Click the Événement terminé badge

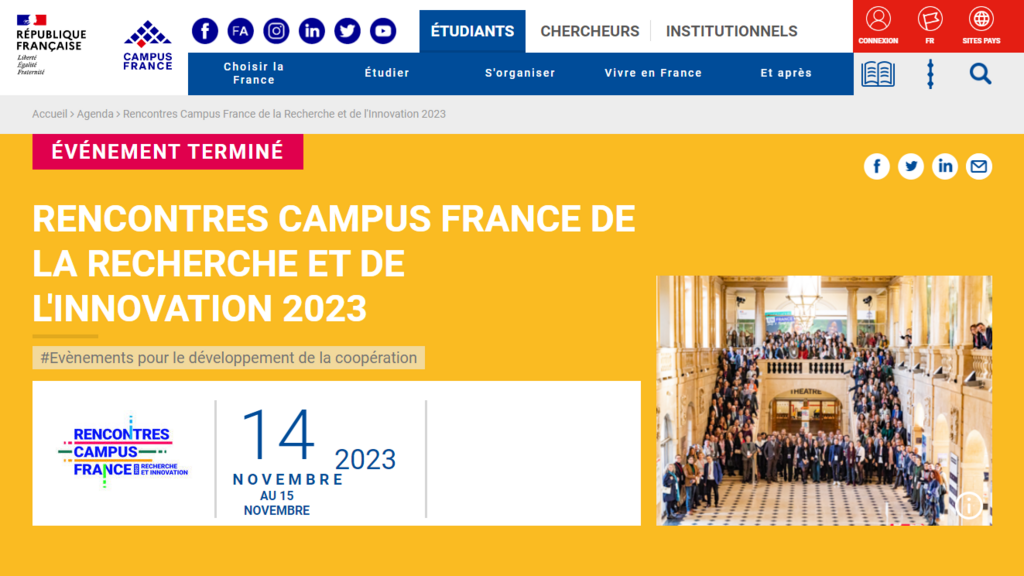coord(168,152)
